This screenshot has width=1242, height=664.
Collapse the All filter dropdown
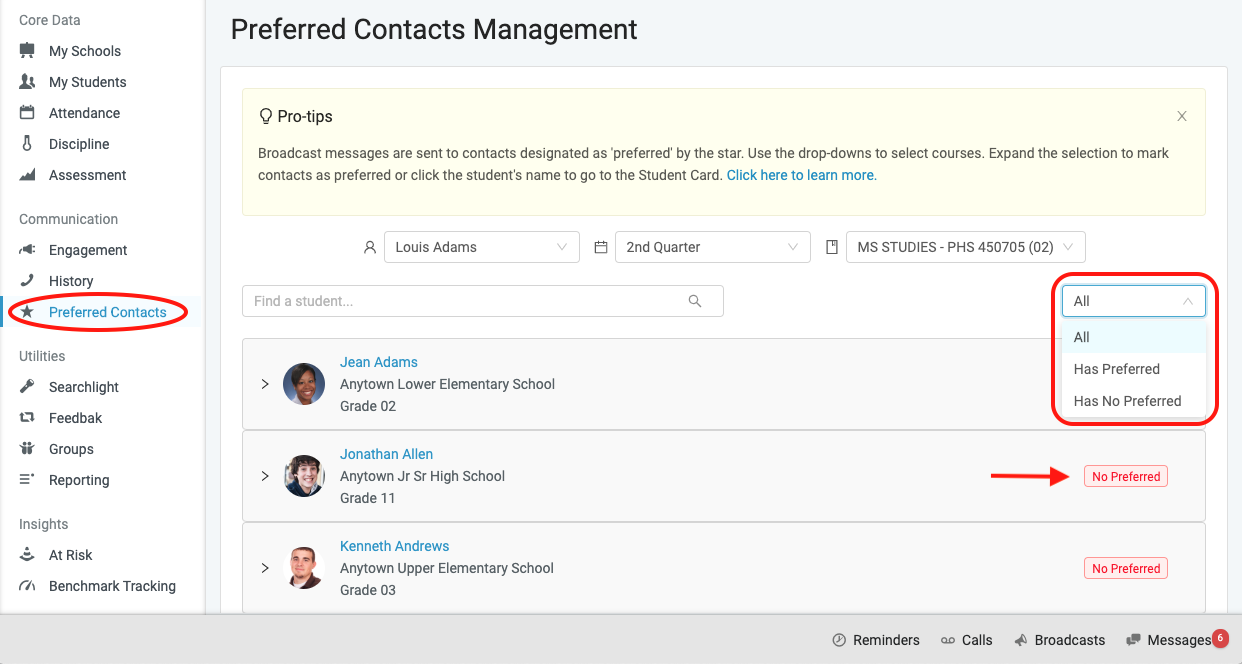[1134, 301]
